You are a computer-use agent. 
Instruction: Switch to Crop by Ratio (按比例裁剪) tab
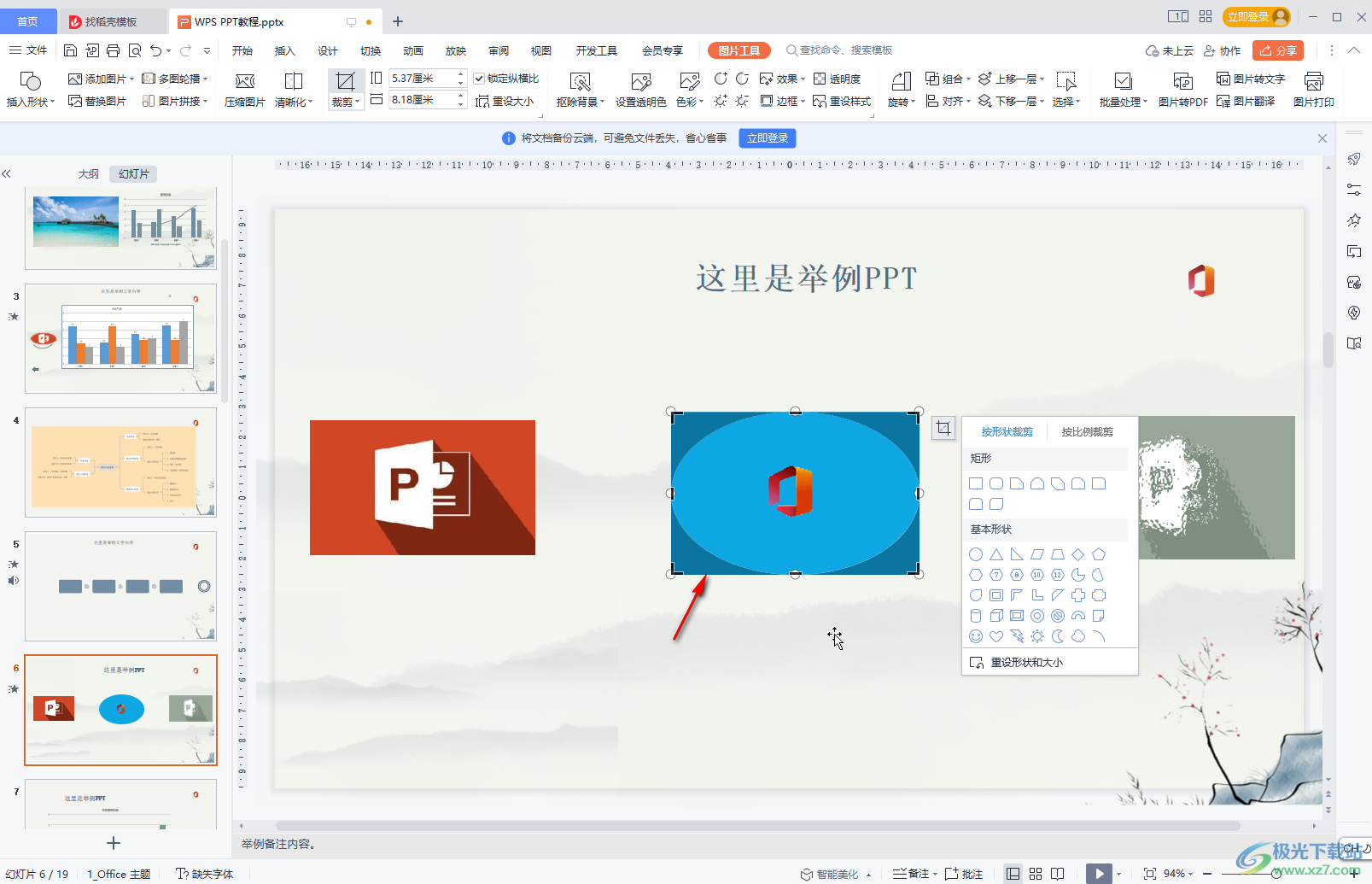point(1087,431)
